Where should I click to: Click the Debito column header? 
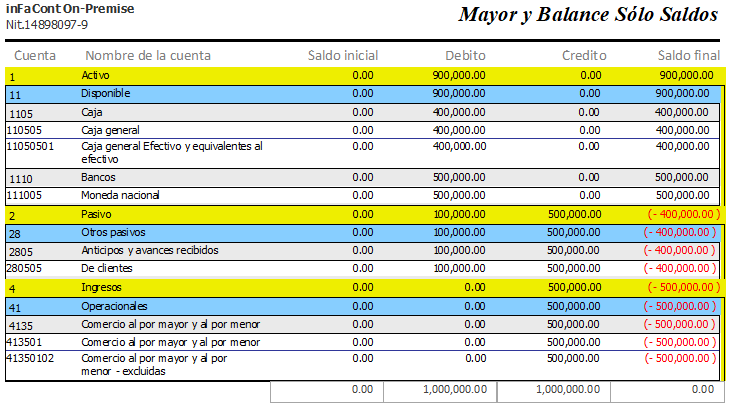pyautogui.click(x=466, y=55)
